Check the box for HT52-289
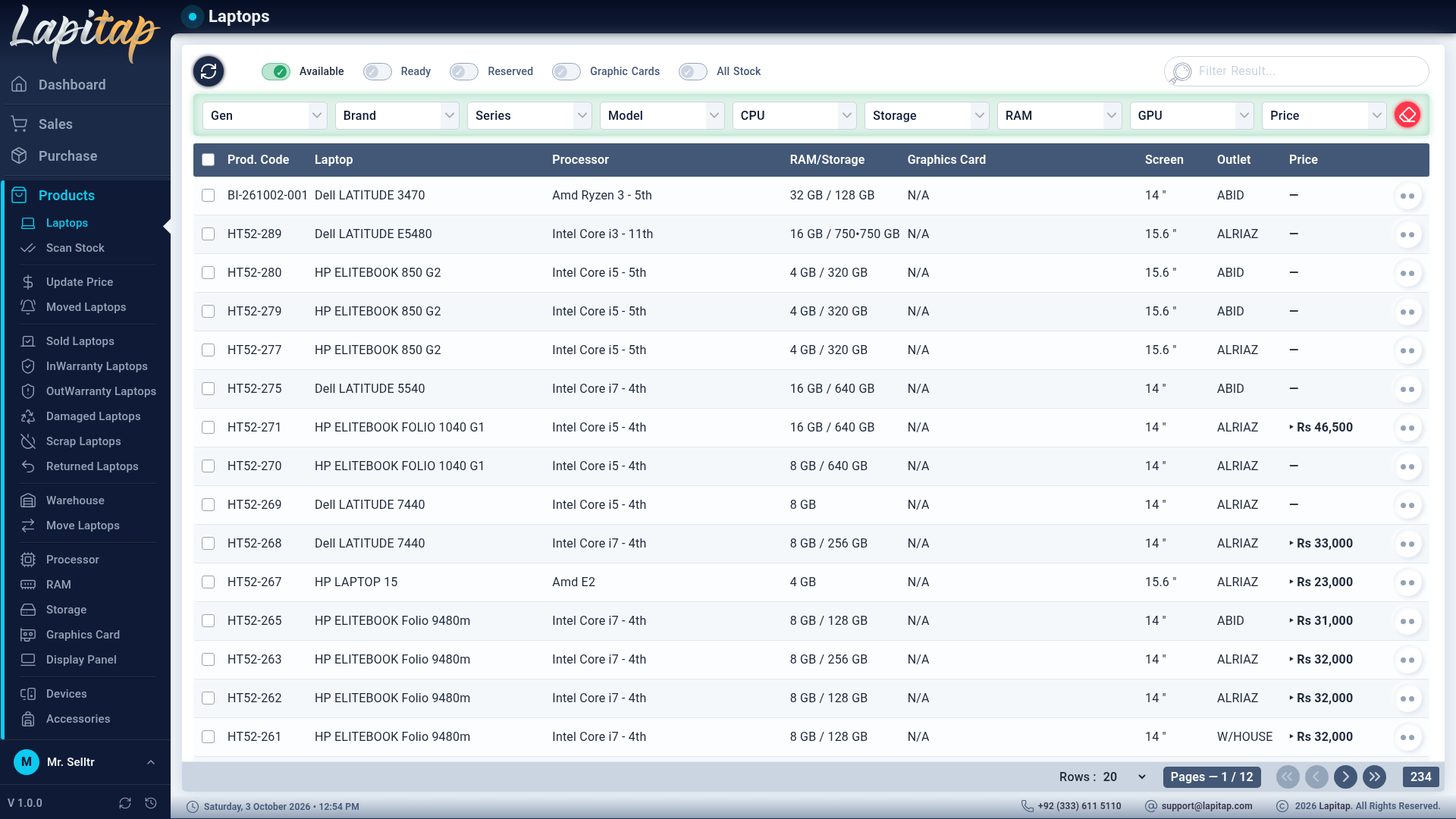 (x=208, y=234)
